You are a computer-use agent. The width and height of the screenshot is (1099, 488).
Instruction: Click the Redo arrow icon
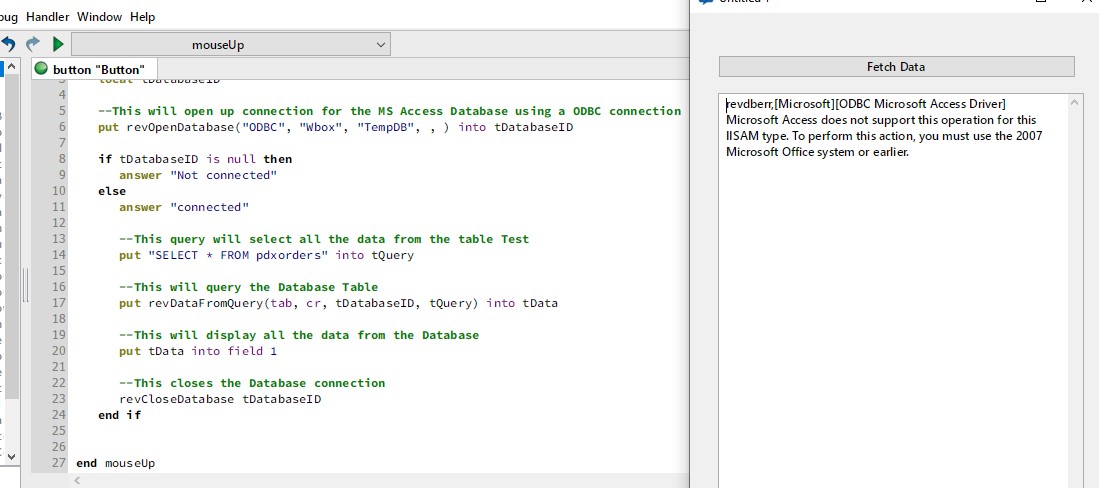[33, 44]
